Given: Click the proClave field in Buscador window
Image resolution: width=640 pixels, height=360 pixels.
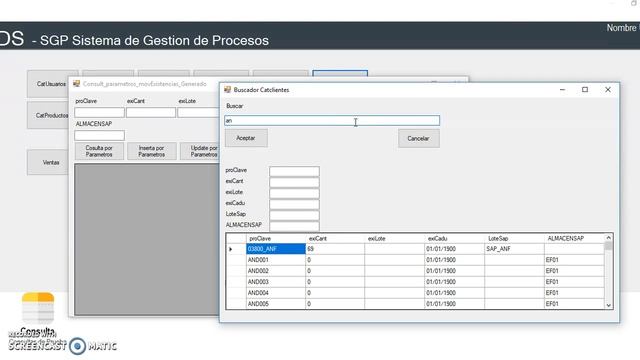Looking at the screenshot, I should [x=294, y=171].
